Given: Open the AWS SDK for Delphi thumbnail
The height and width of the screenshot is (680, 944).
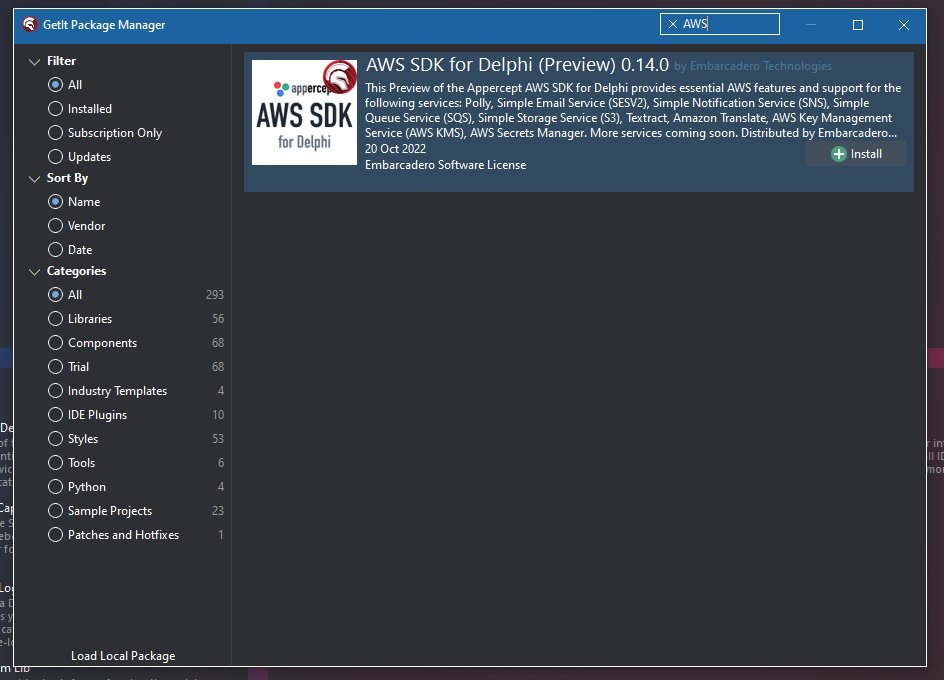Looking at the screenshot, I should 304,112.
